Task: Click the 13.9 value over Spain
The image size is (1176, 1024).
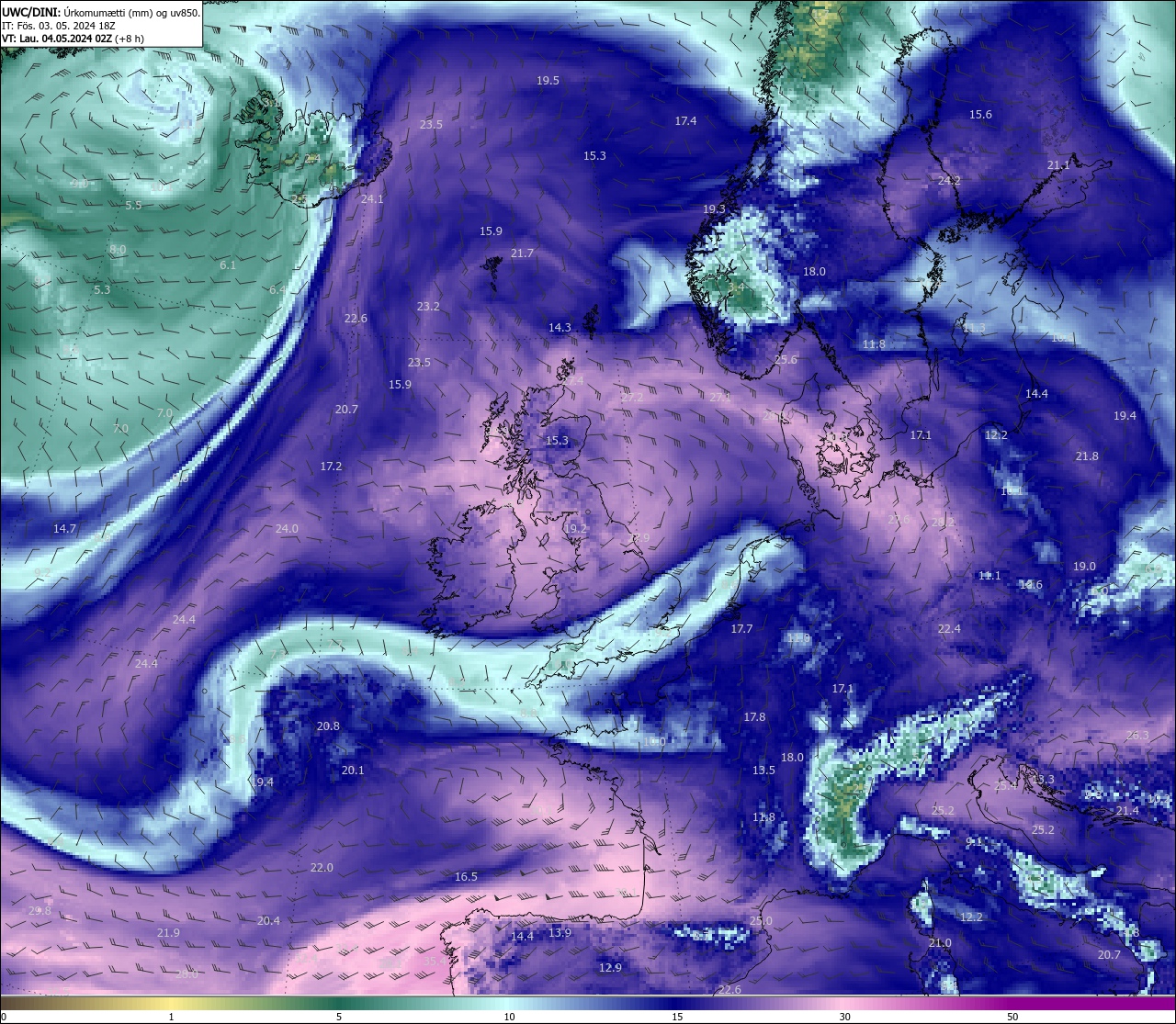Action: (x=560, y=933)
